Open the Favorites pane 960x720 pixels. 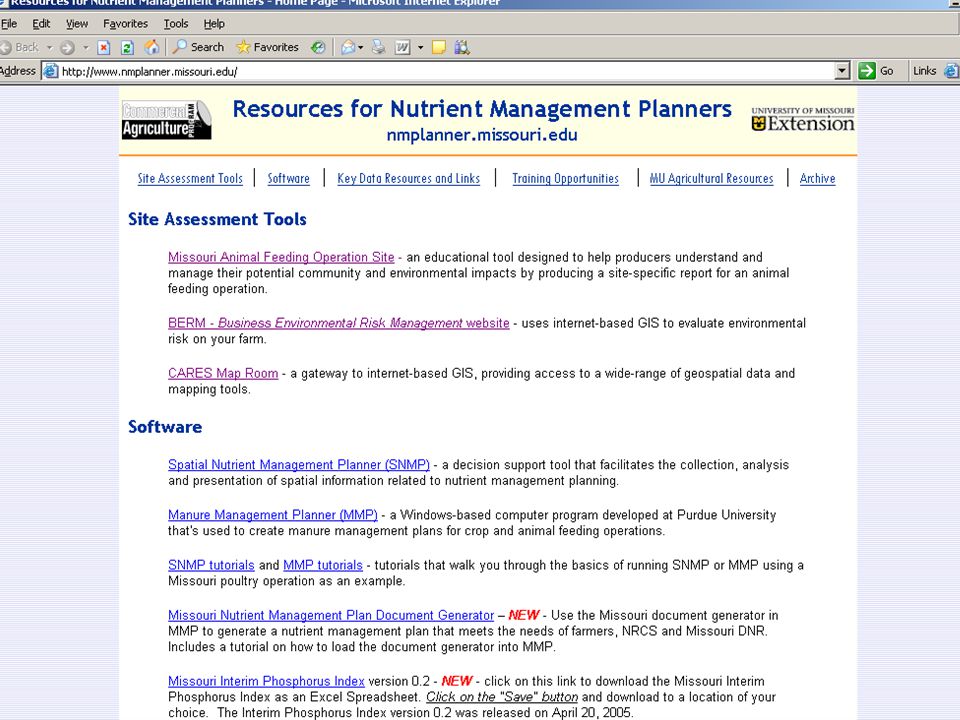coord(268,47)
